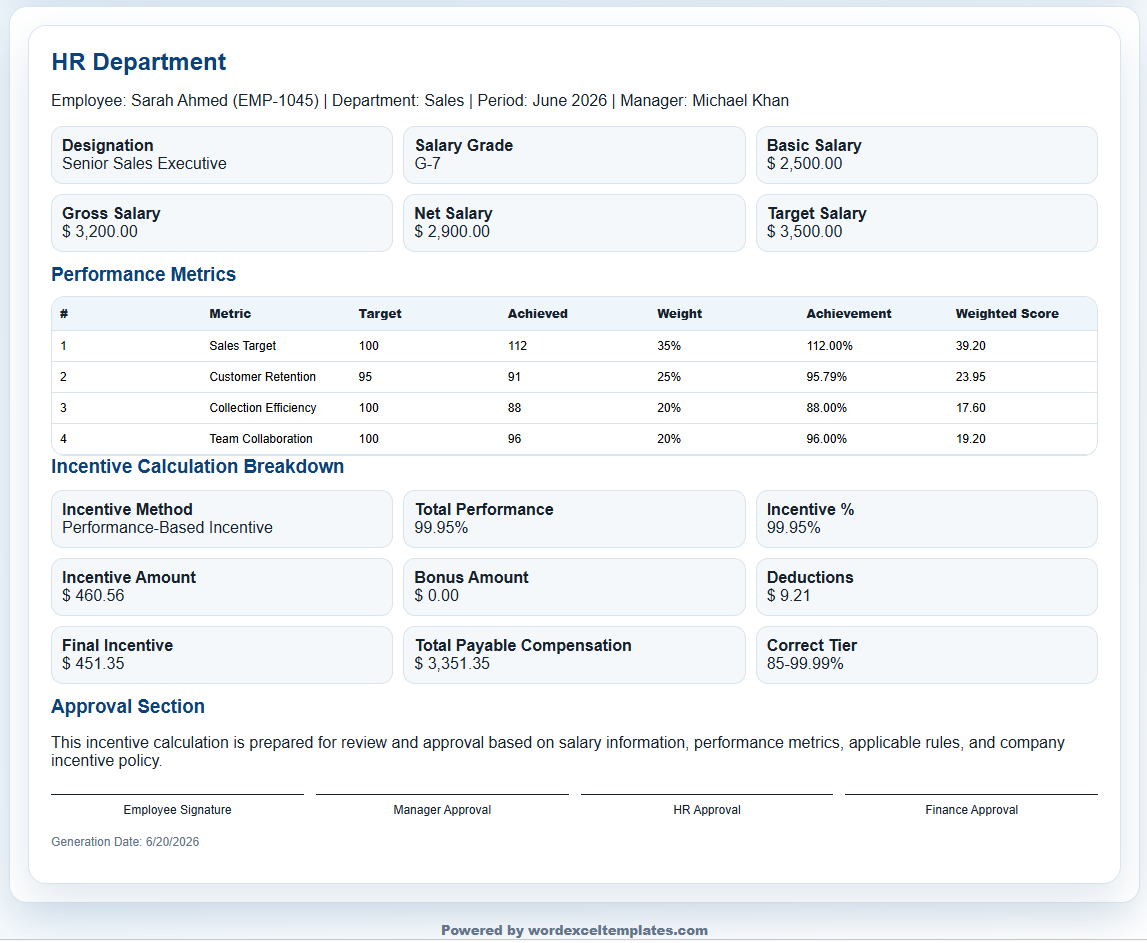The width and height of the screenshot is (1147, 943).
Task: Click the Approval Section heading
Action: (x=128, y=707)
